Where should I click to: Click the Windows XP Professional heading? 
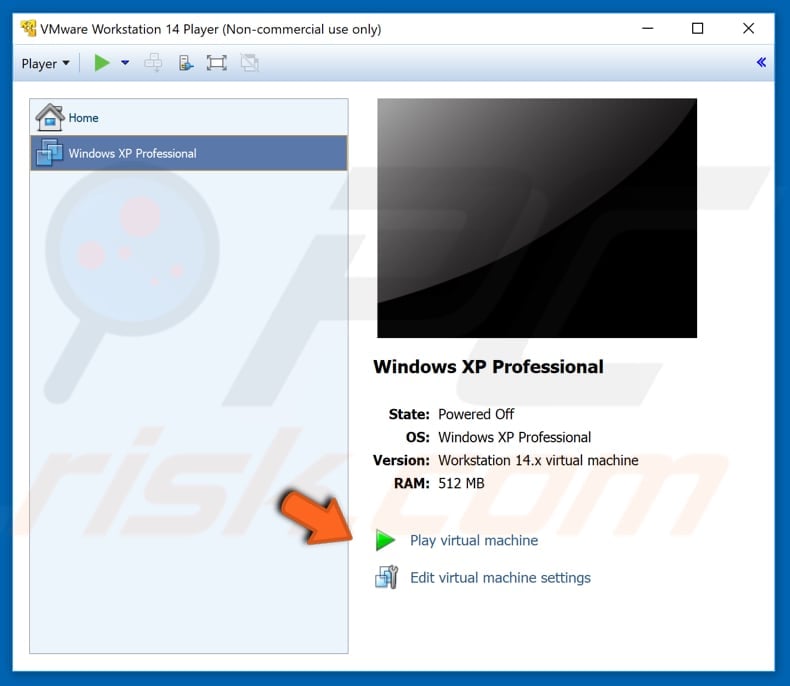488,367
